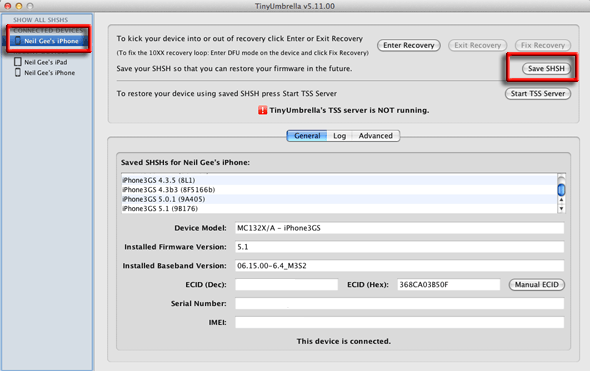Click the "Saved SHSHs for Neil Gee's iPhone:" heading
This screenshot has height=371, width=590.
(185, 163)
